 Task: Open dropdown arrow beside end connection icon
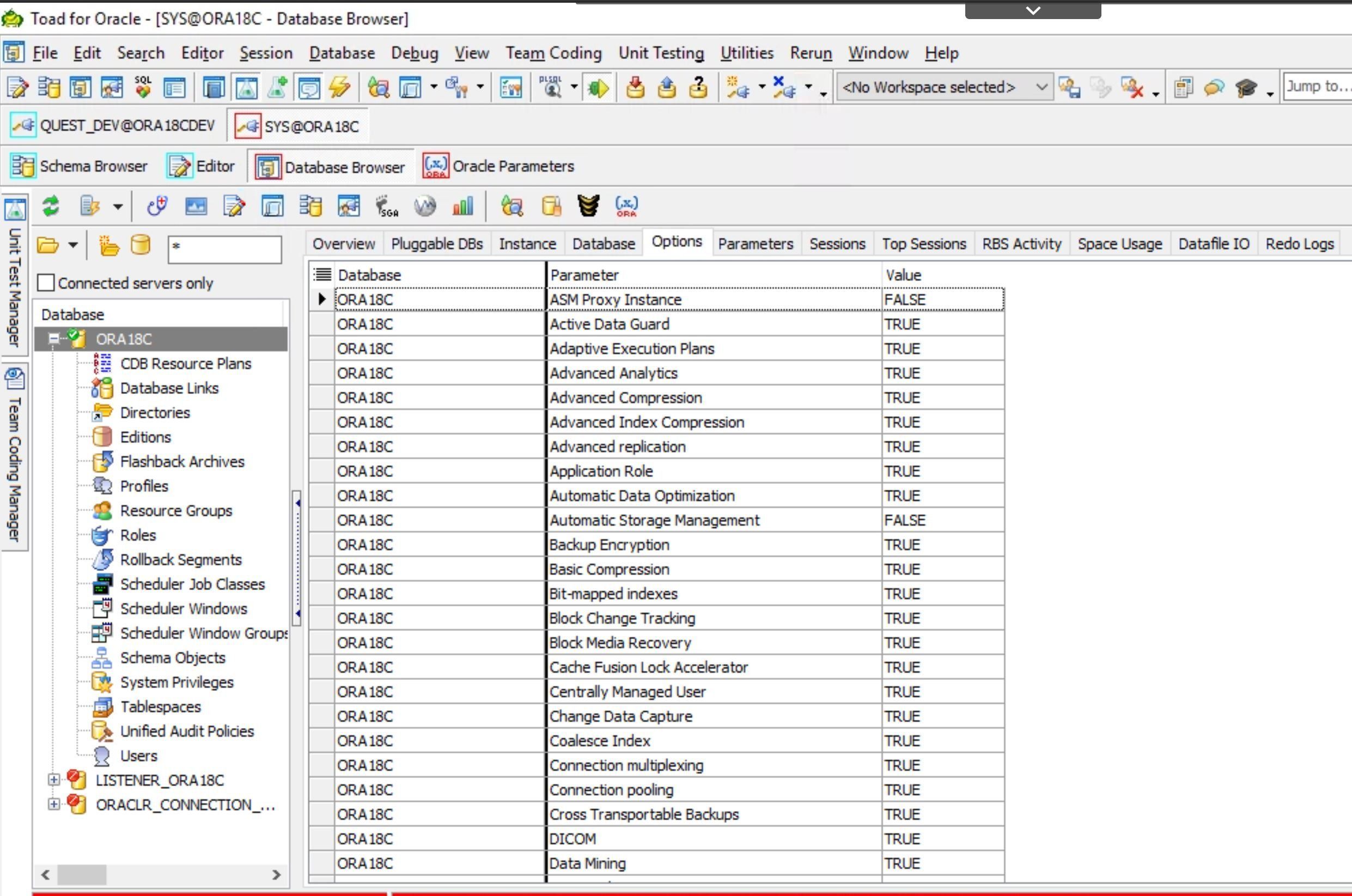[808, 87]
